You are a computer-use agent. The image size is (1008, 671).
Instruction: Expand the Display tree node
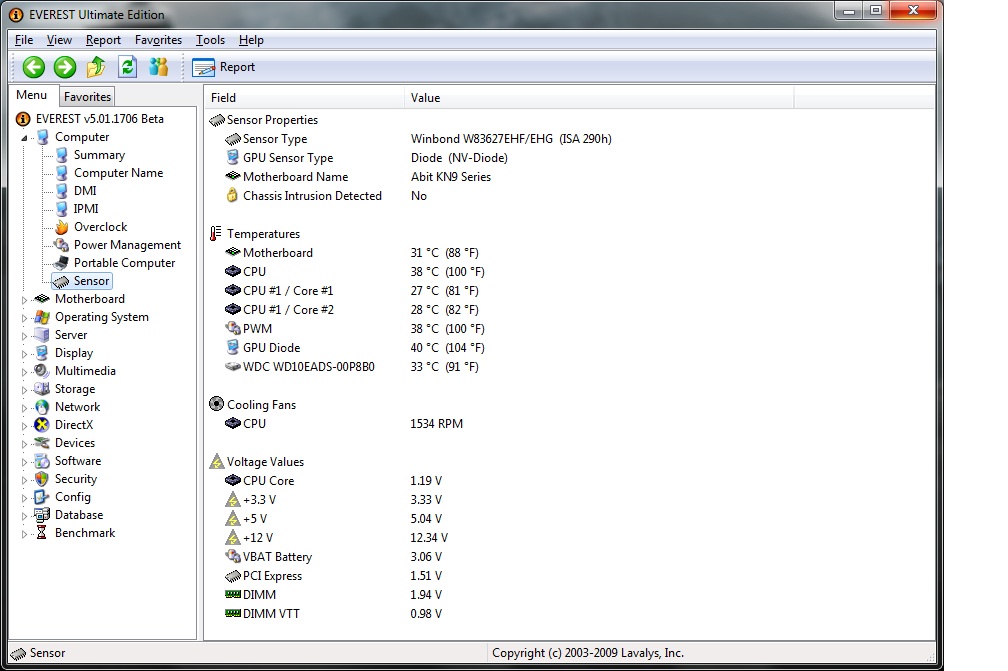[24, 353]
